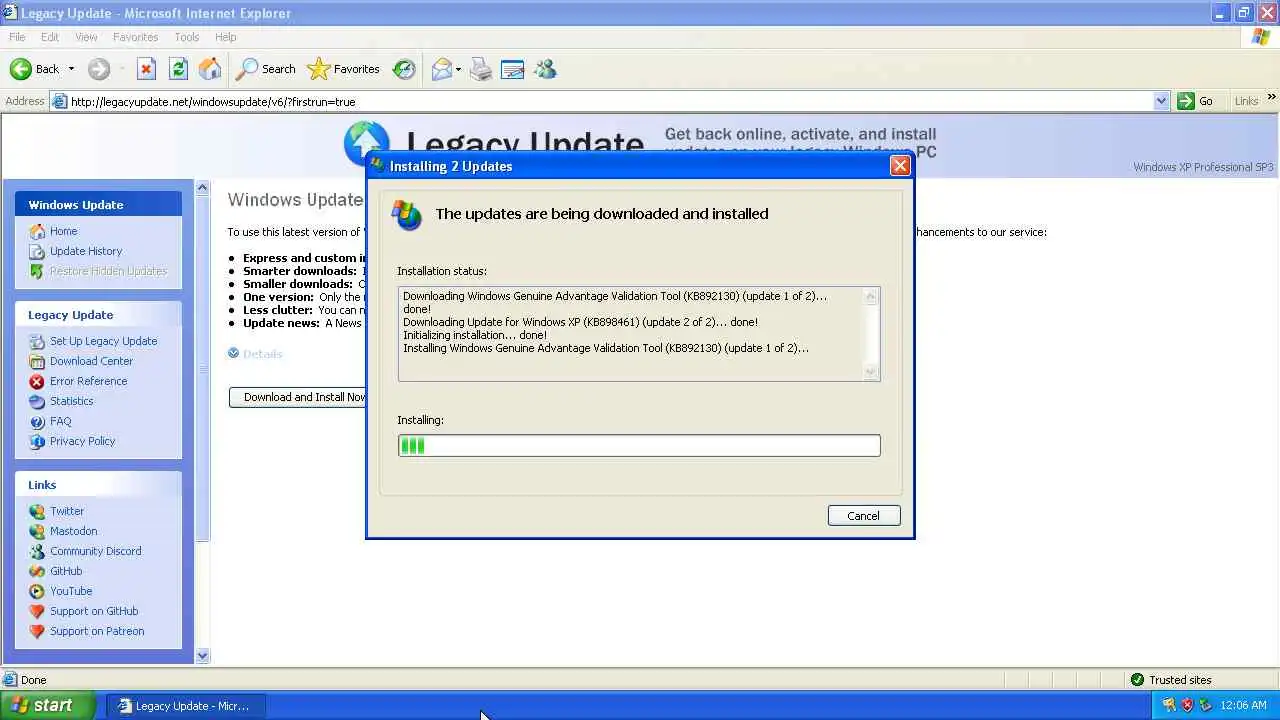This screenshot has width=1280, height=720.
Task: Open Support on GitHub link
Action: [94, 611]
